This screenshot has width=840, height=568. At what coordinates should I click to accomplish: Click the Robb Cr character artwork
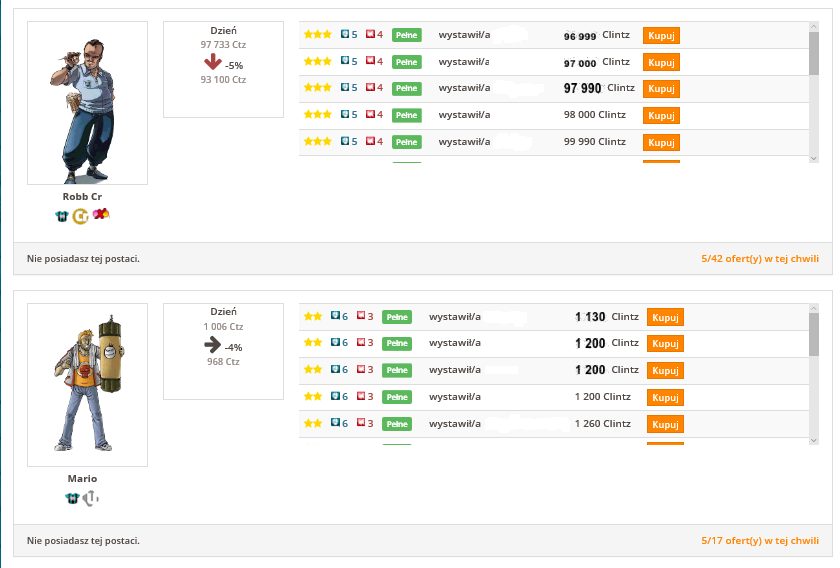point(87,103)
